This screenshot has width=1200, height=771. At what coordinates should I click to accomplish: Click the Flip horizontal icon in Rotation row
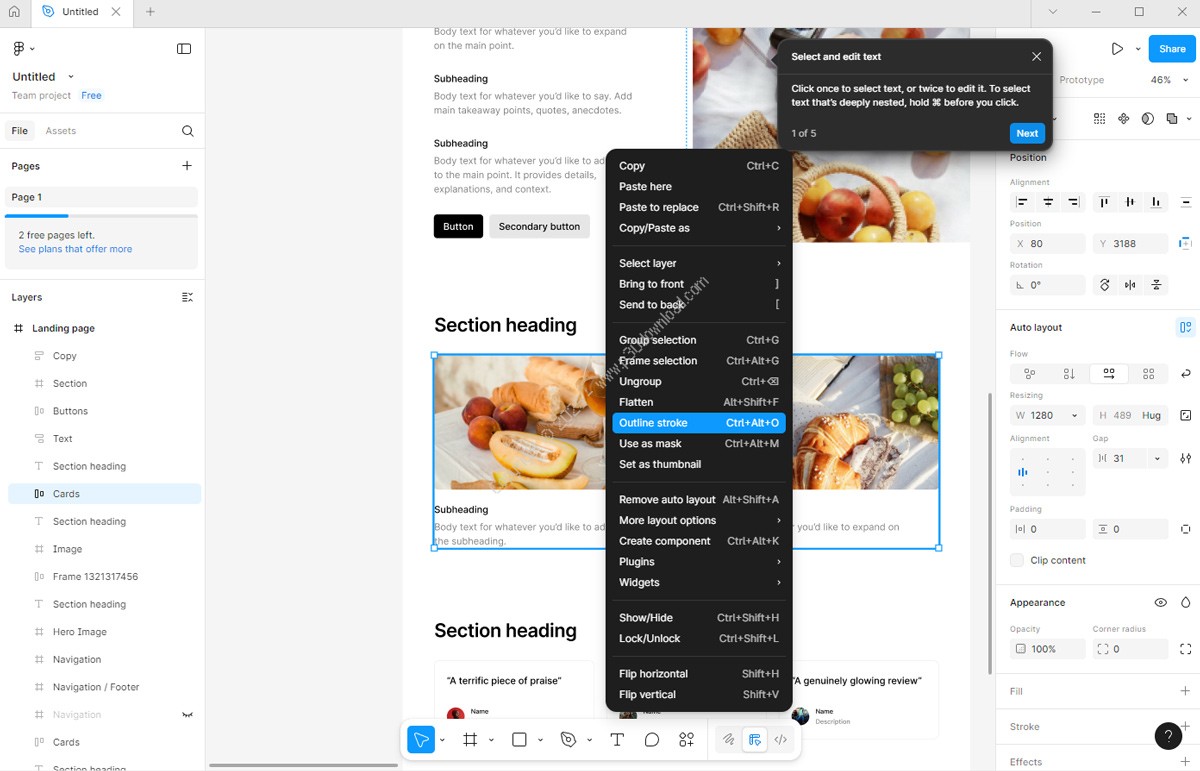pos(1130,285)
